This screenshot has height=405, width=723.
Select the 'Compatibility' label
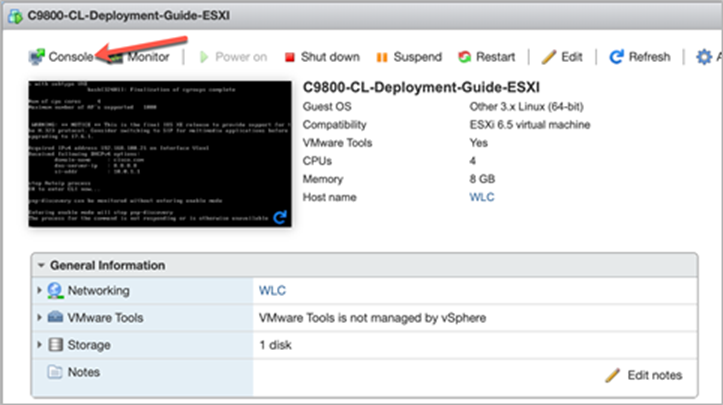(x=334, y=125)
